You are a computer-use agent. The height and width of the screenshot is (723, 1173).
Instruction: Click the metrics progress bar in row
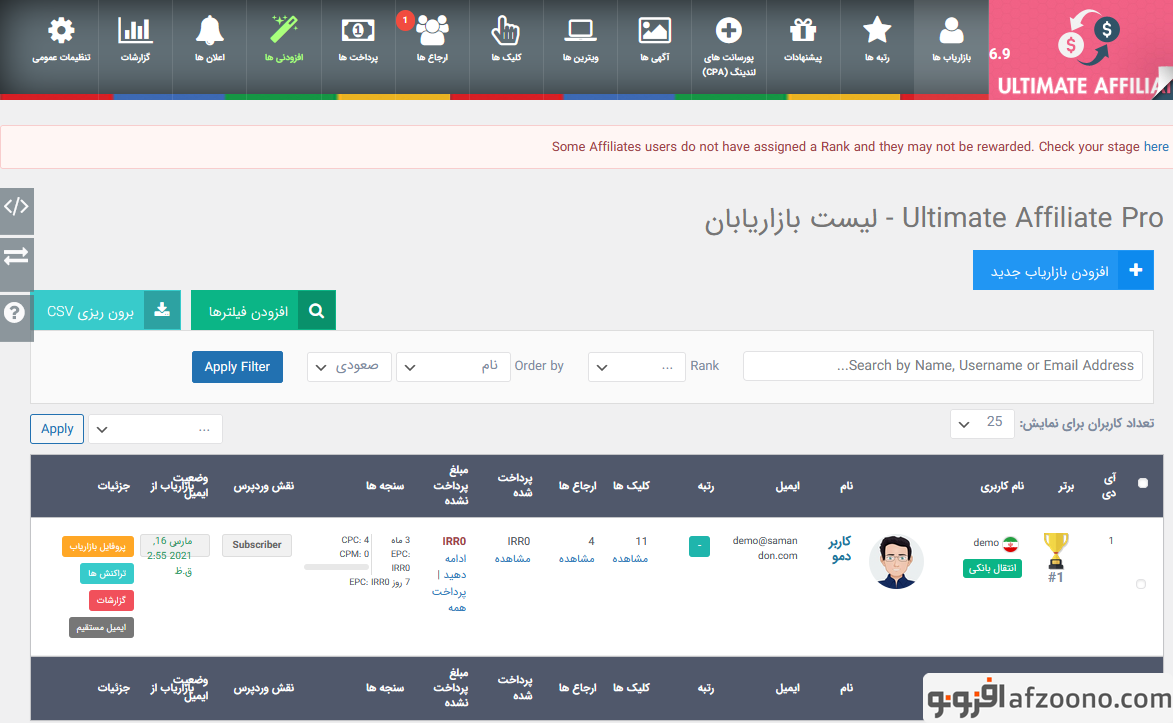pos(337,567)
